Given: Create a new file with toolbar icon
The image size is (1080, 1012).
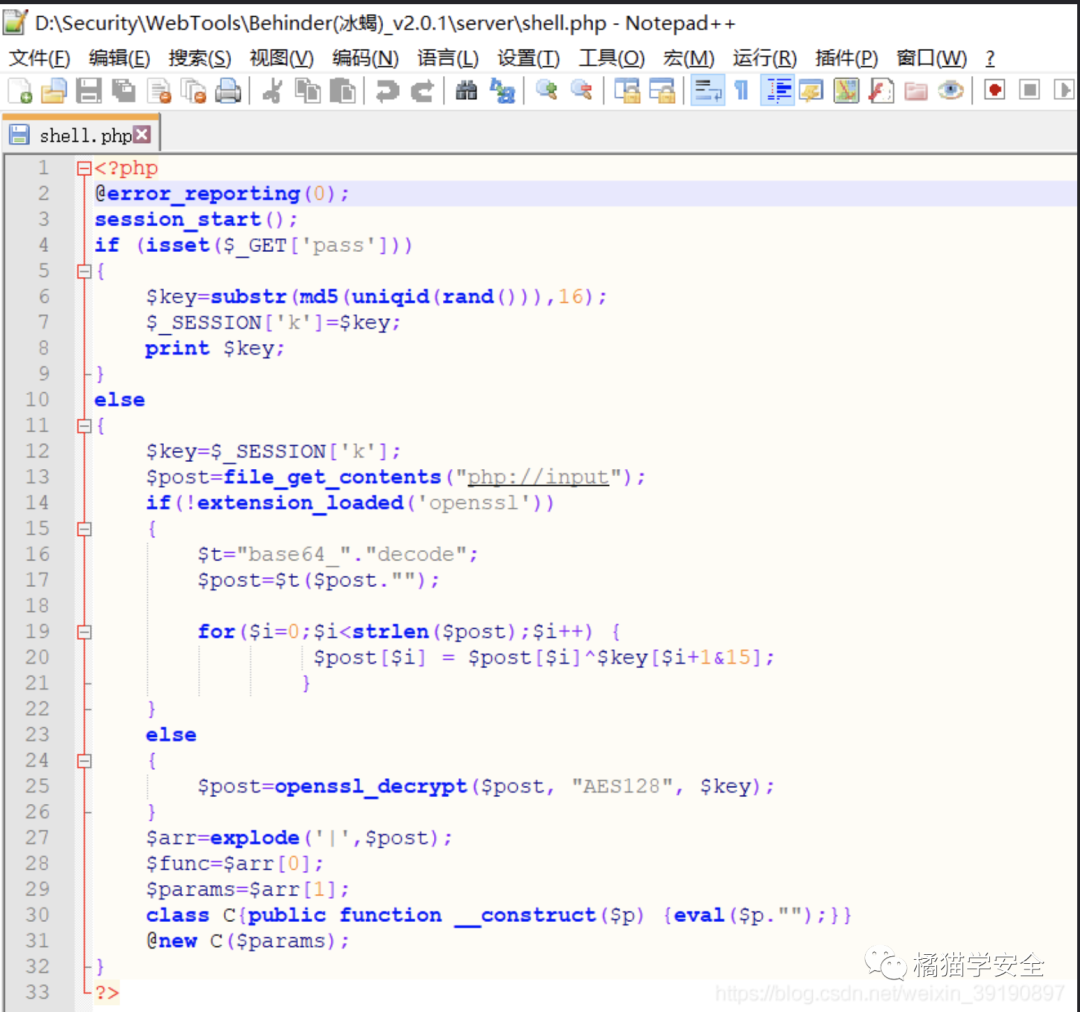Looking at the screenshot, I should tap(19, 91).
